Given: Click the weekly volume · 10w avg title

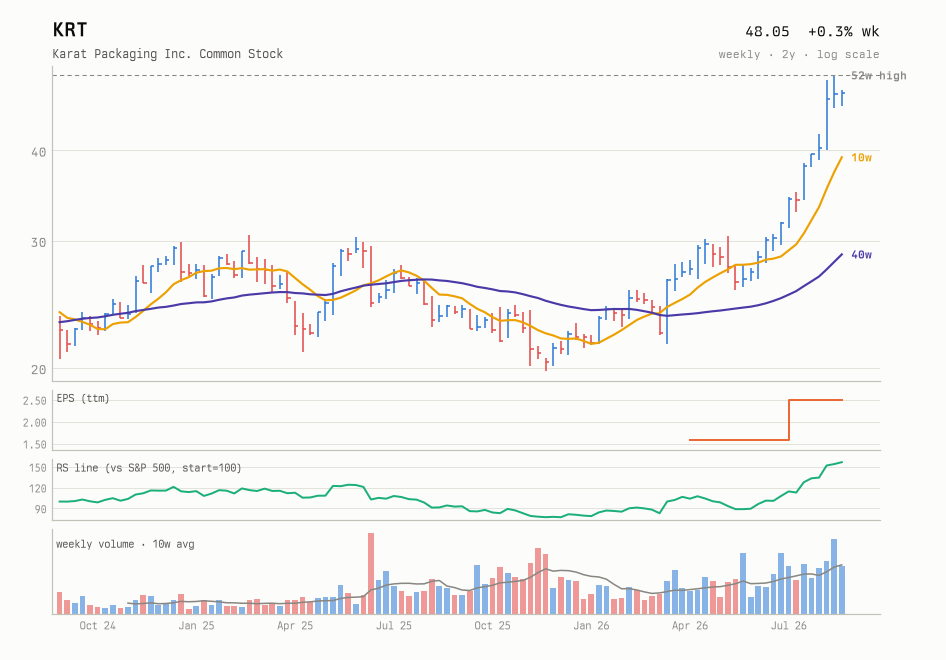Looking at the screenshot, I should (x=125, y=544).
